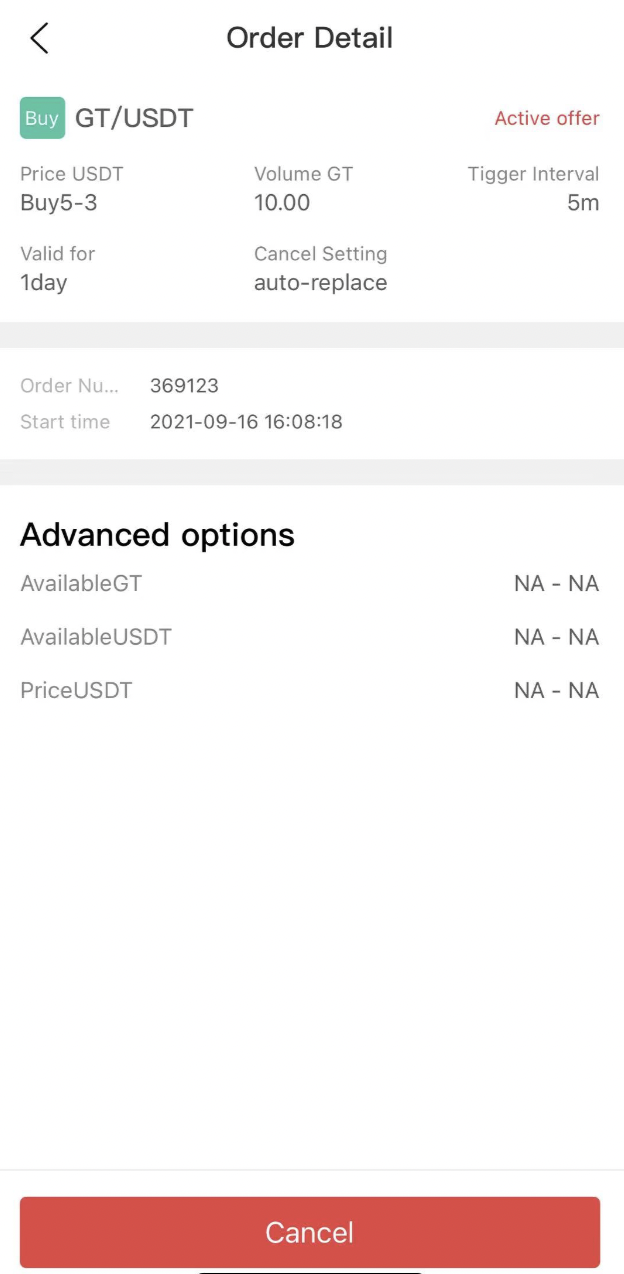Click the Advanced options heading
Image resolution: width=624 pixels, height=1274 pixels.
(157, 535)
